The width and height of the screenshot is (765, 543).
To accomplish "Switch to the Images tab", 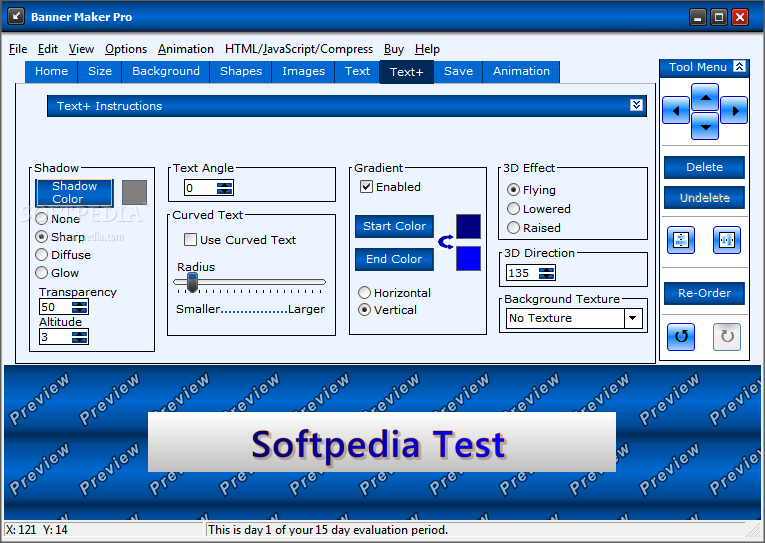I will 303,71.
